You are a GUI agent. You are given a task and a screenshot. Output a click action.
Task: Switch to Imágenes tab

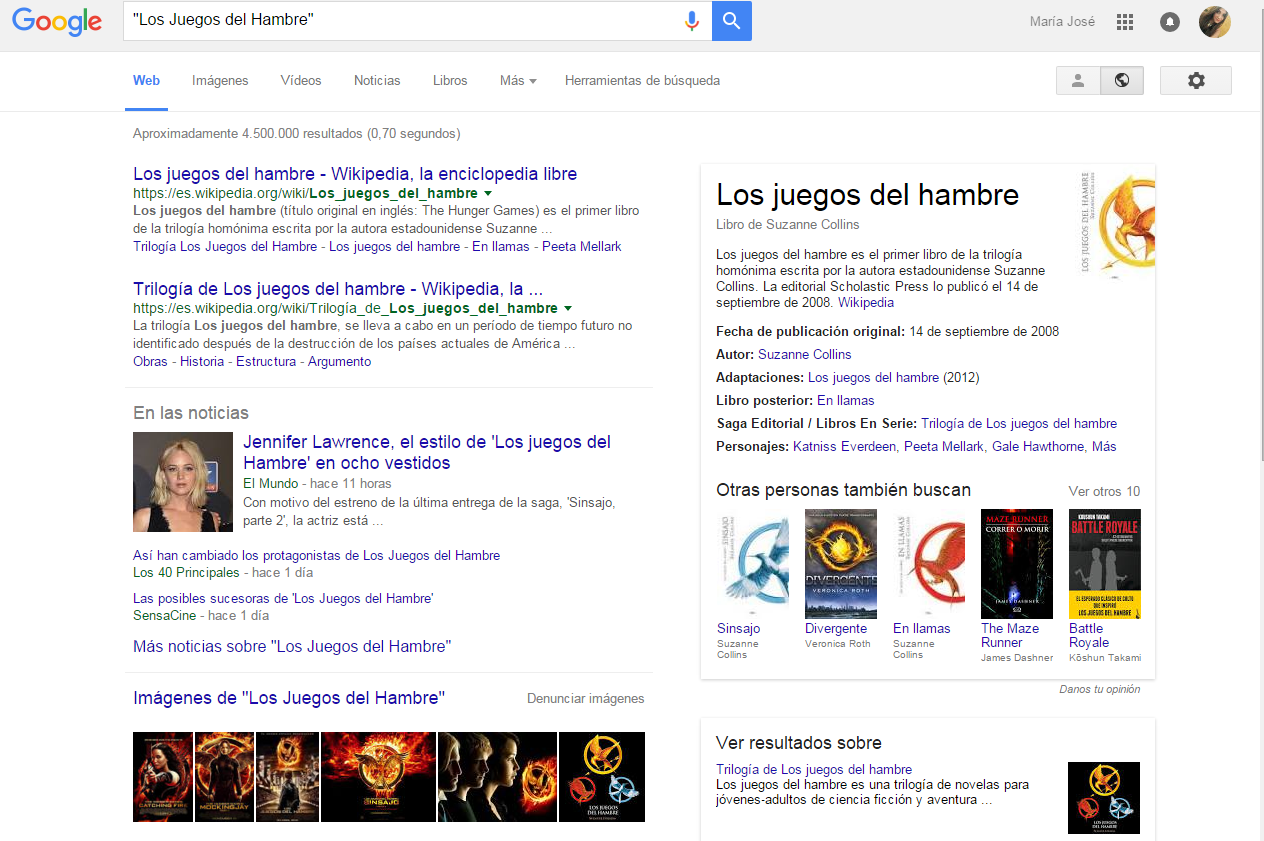[220, 81]
